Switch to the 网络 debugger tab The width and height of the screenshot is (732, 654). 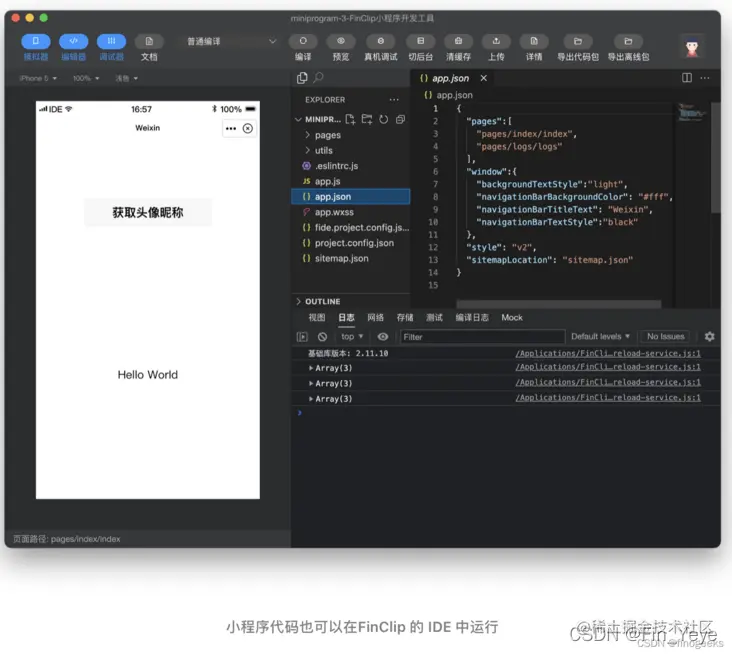(x=375, y=317)
